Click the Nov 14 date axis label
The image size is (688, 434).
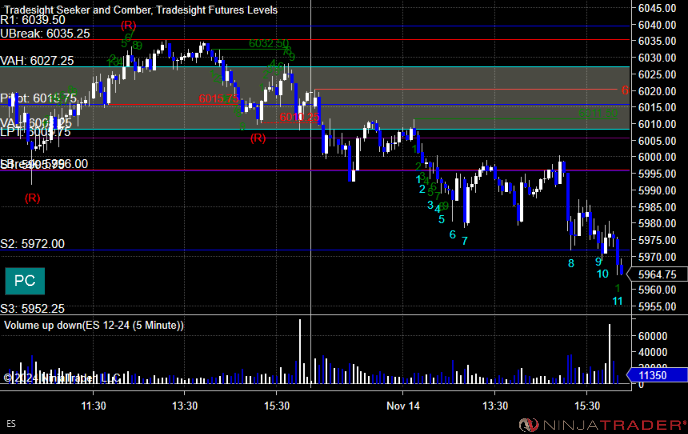[x=403, y=406]
